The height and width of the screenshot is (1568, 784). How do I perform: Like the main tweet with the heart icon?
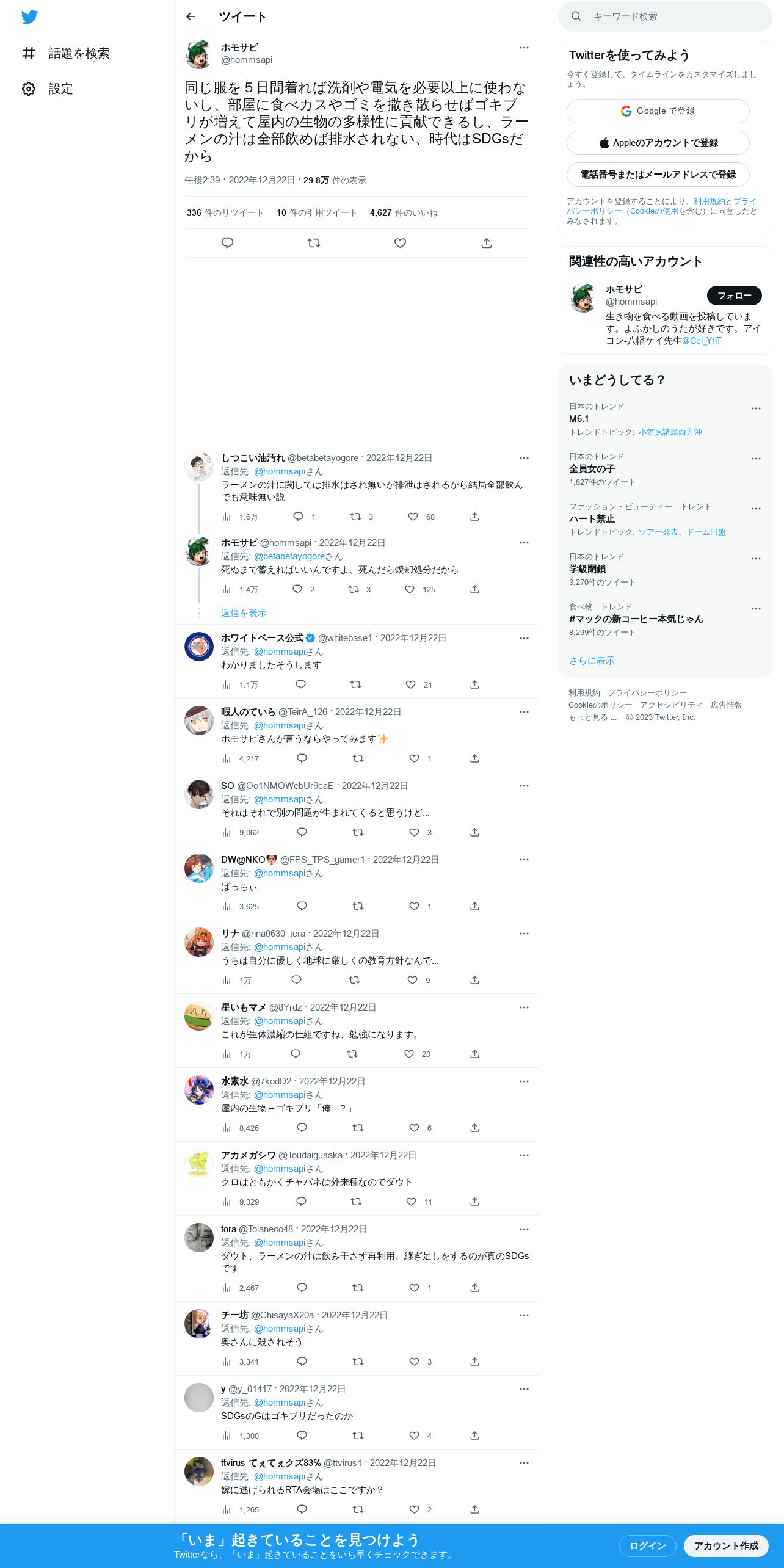pyautogui.click(x=400, y=243)
